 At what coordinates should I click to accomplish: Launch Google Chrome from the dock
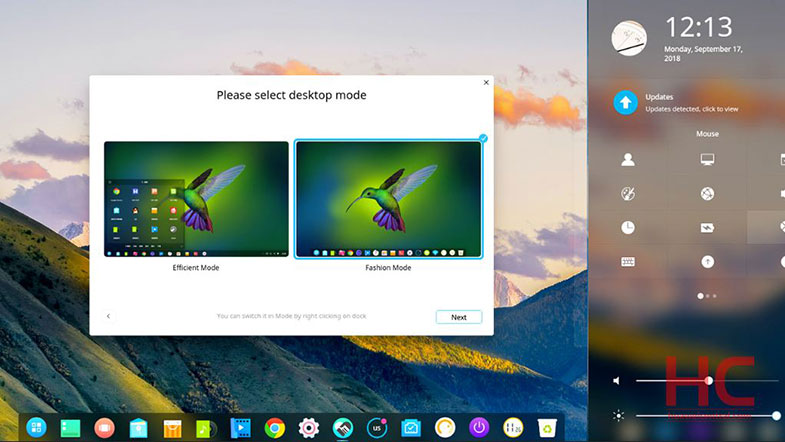[x=274, y=428]
